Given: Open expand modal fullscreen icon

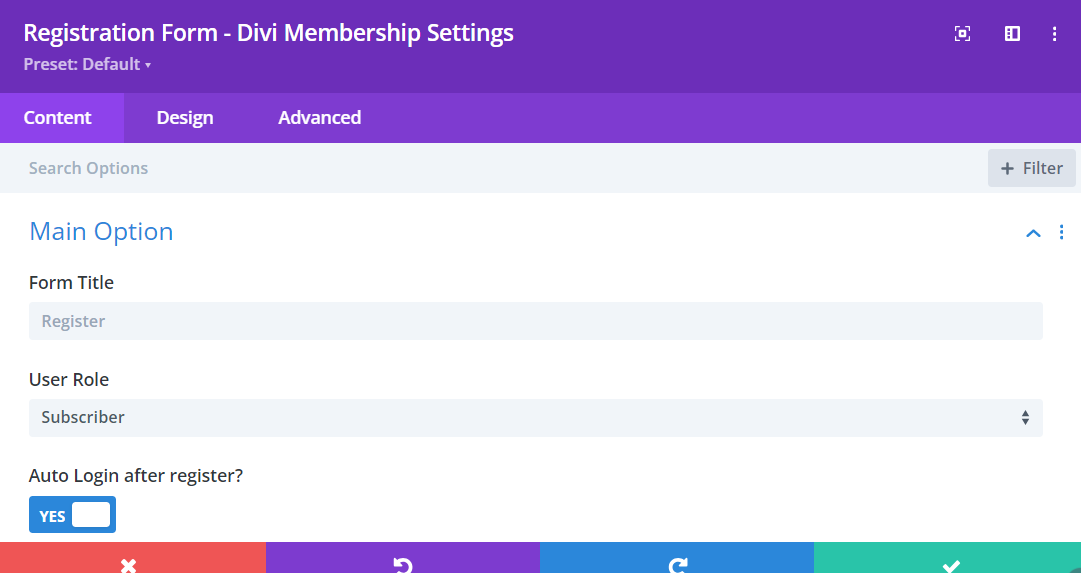Looking at the screenshot, I should click(962, 33).
